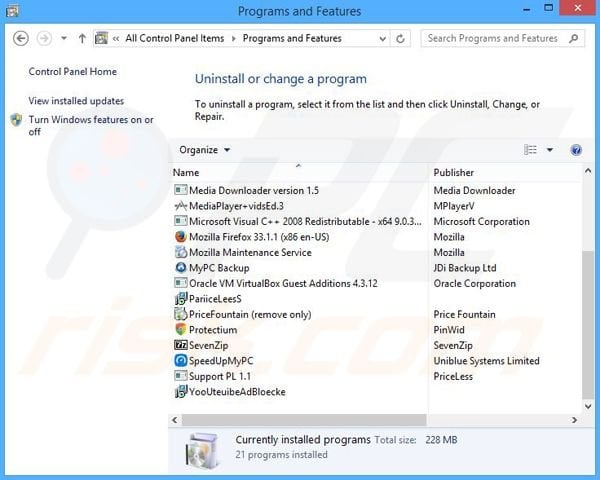
Task: Change list view with the view icon
Action: coord(530,150)
